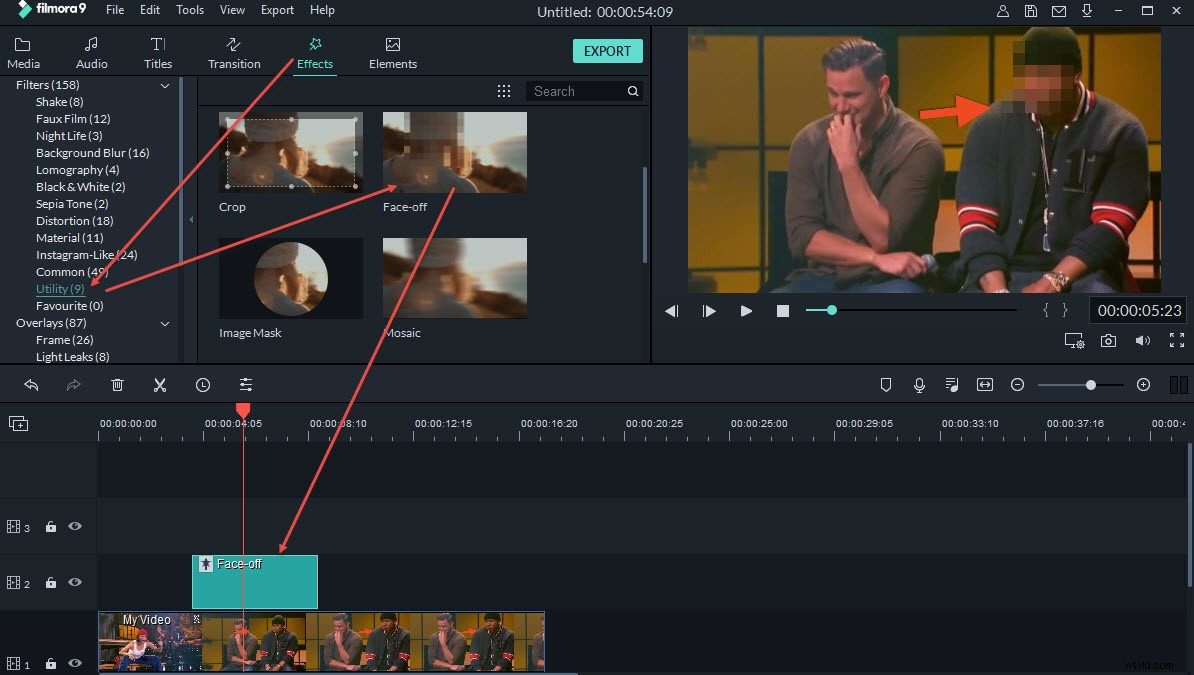Select the Mosaic effect thumbnail

[454, 278]
